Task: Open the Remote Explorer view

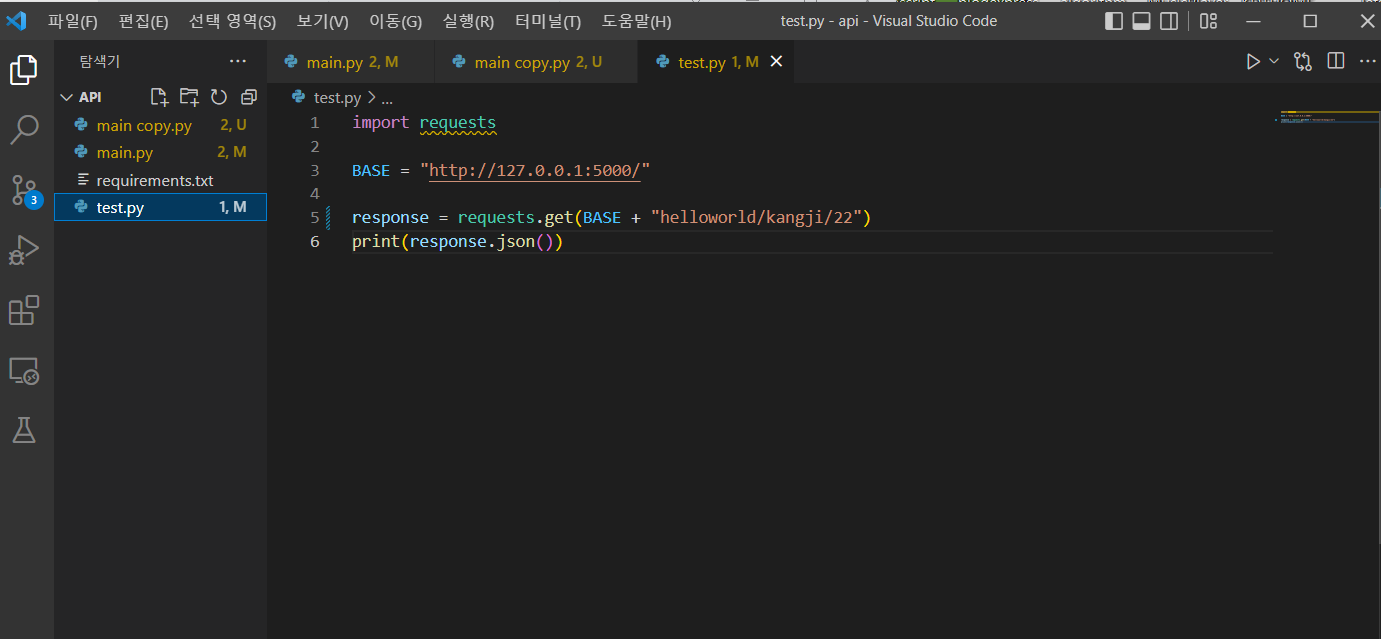Action: tap(24, 371)
